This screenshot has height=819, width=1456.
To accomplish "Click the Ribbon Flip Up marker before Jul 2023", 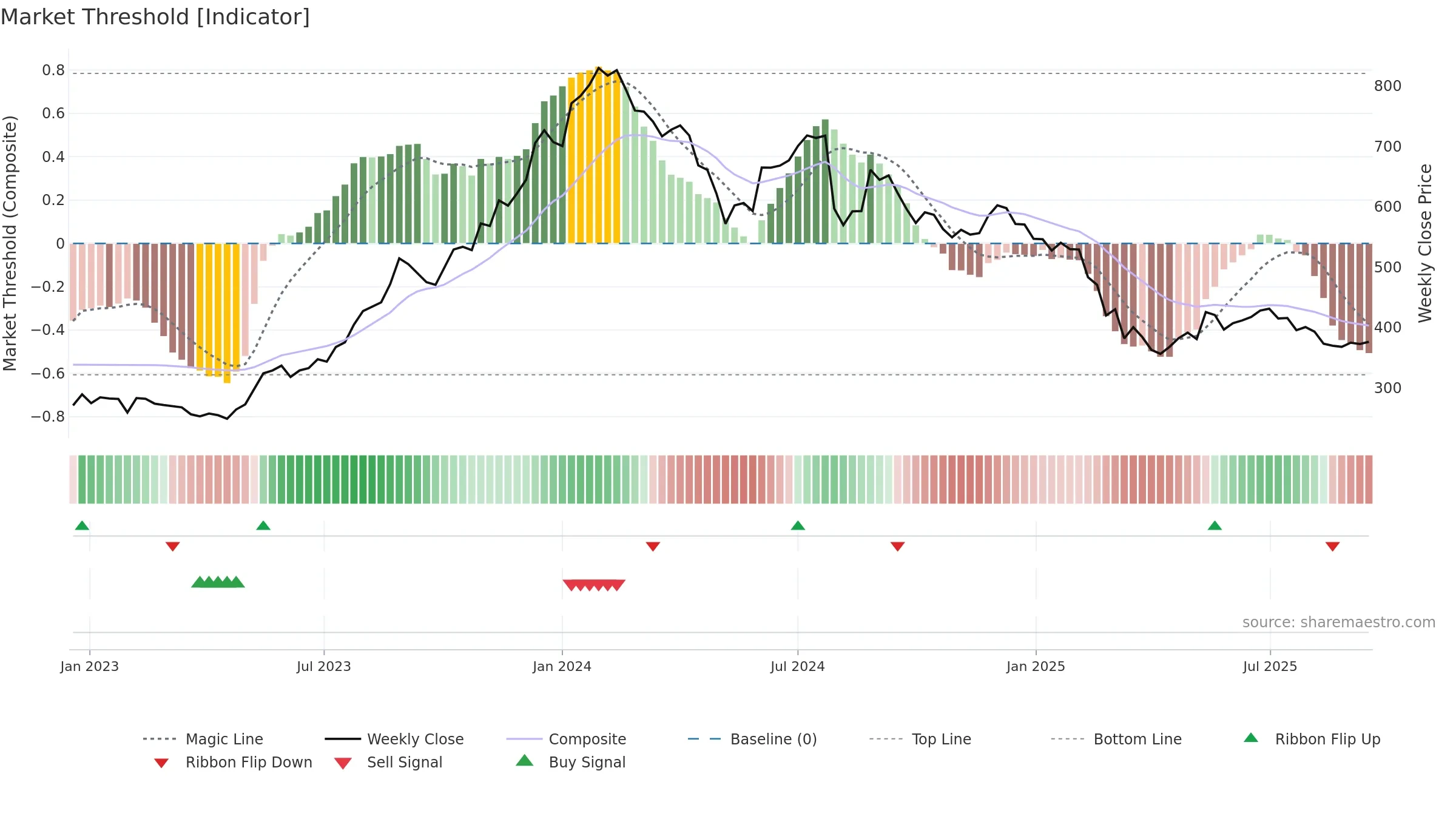I will [263, 525].
